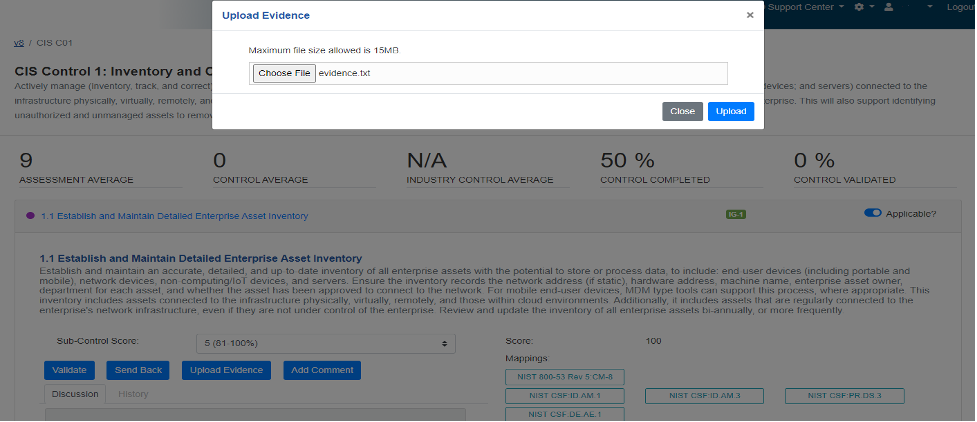Screen dimensions: 977x422
Task: Click the v8 breadcrumb link
Action: point(19,43)
